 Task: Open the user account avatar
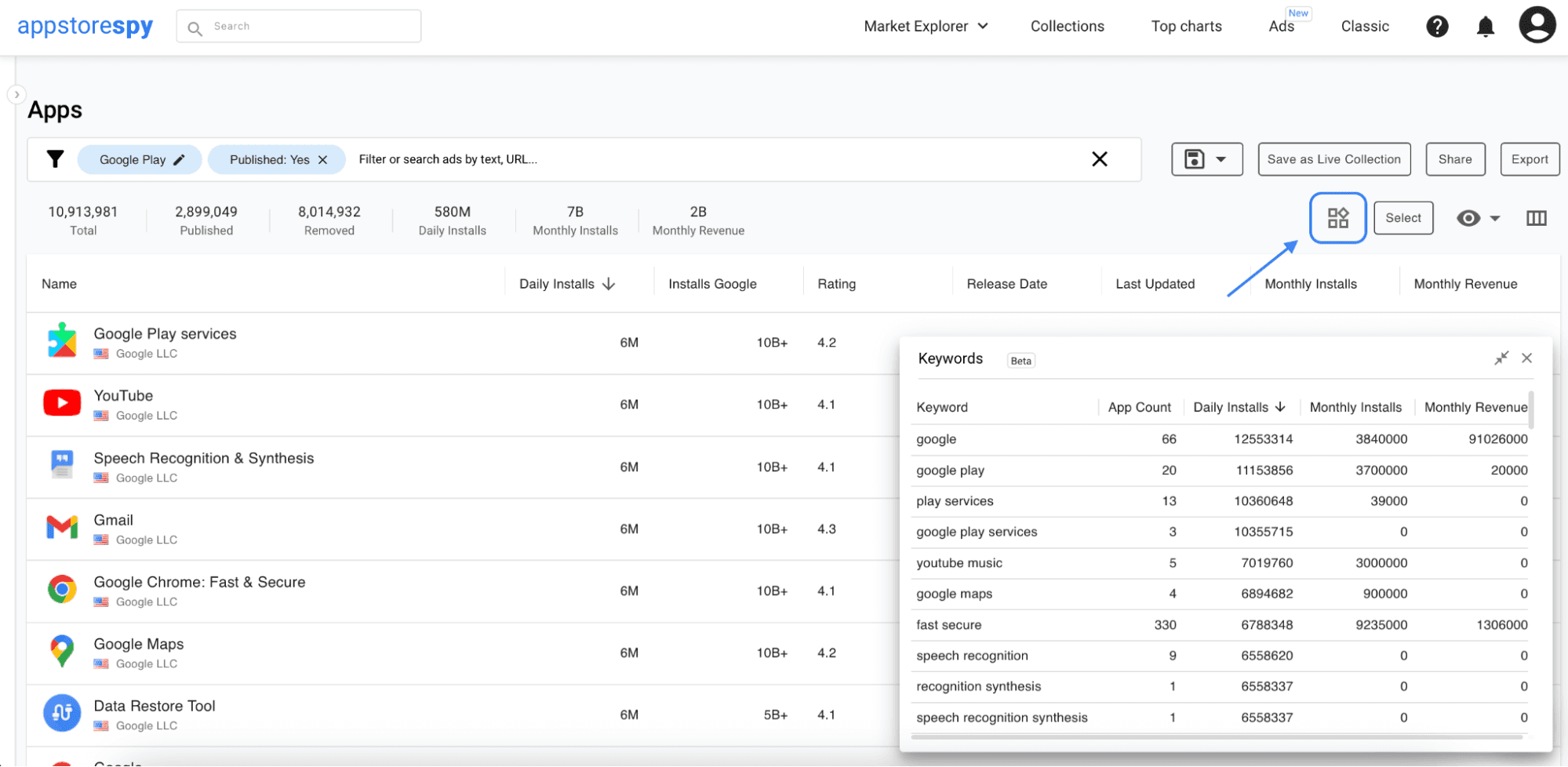[1537, 25]
